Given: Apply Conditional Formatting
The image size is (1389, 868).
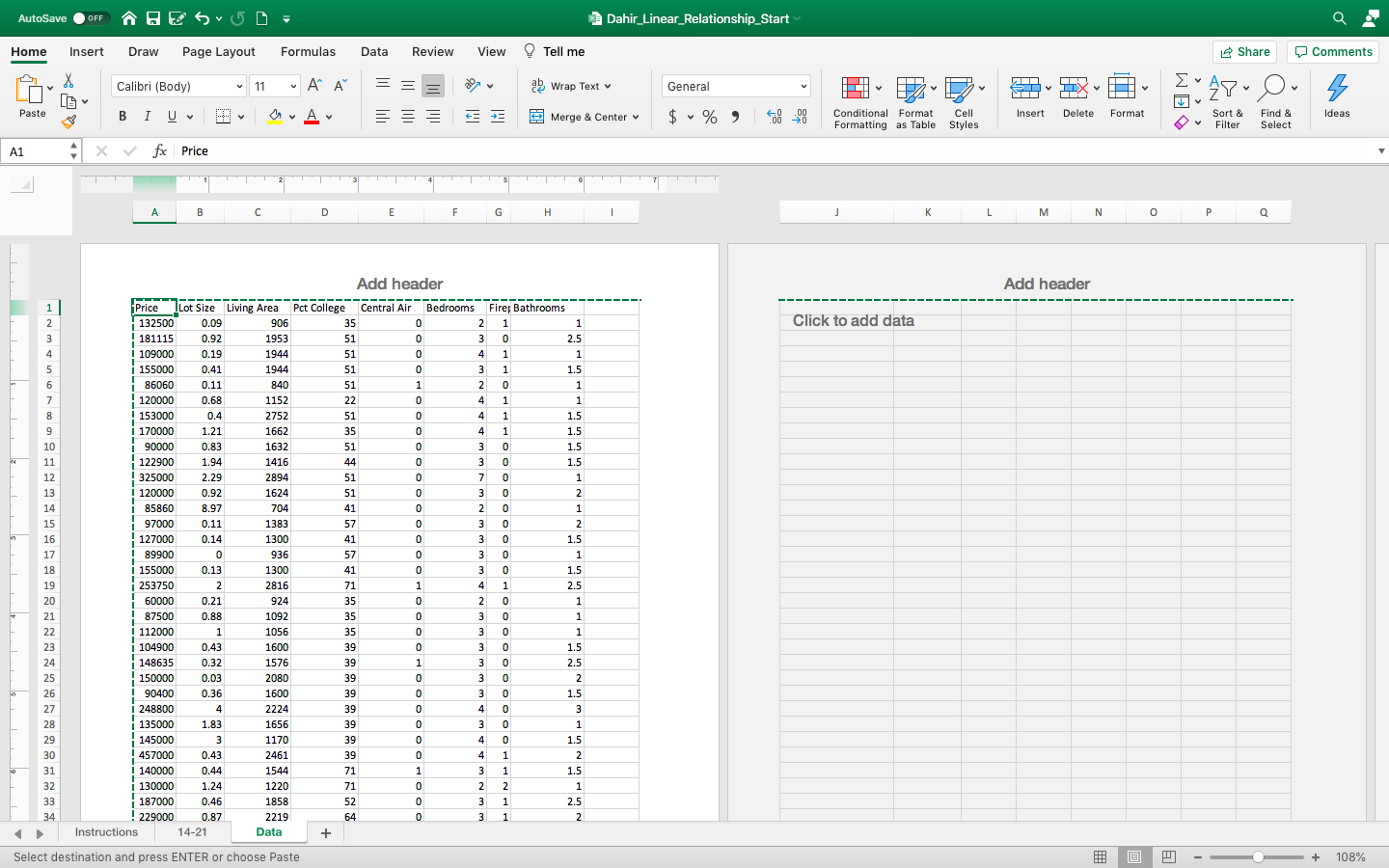Looking at the screenshot, I should (x=860, y=102).
